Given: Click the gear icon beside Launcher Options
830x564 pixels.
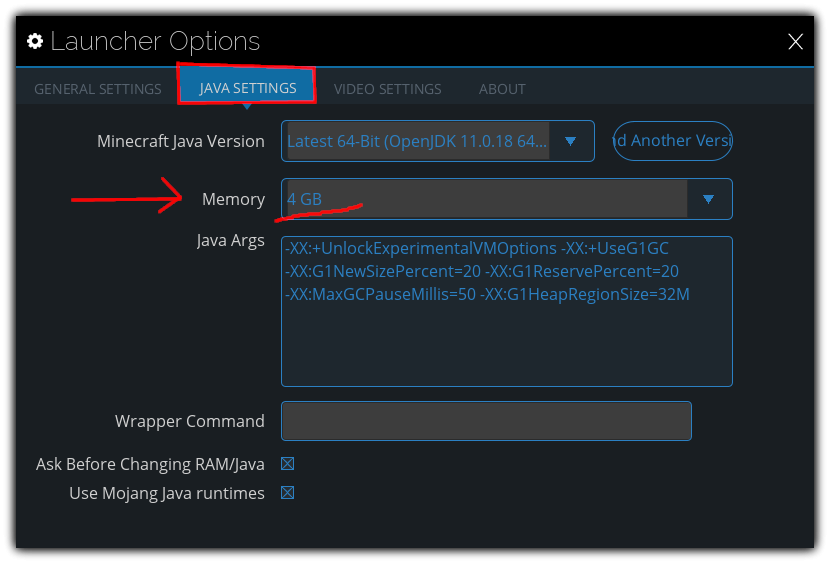Looking at the screenshot, I should point(35,41).
